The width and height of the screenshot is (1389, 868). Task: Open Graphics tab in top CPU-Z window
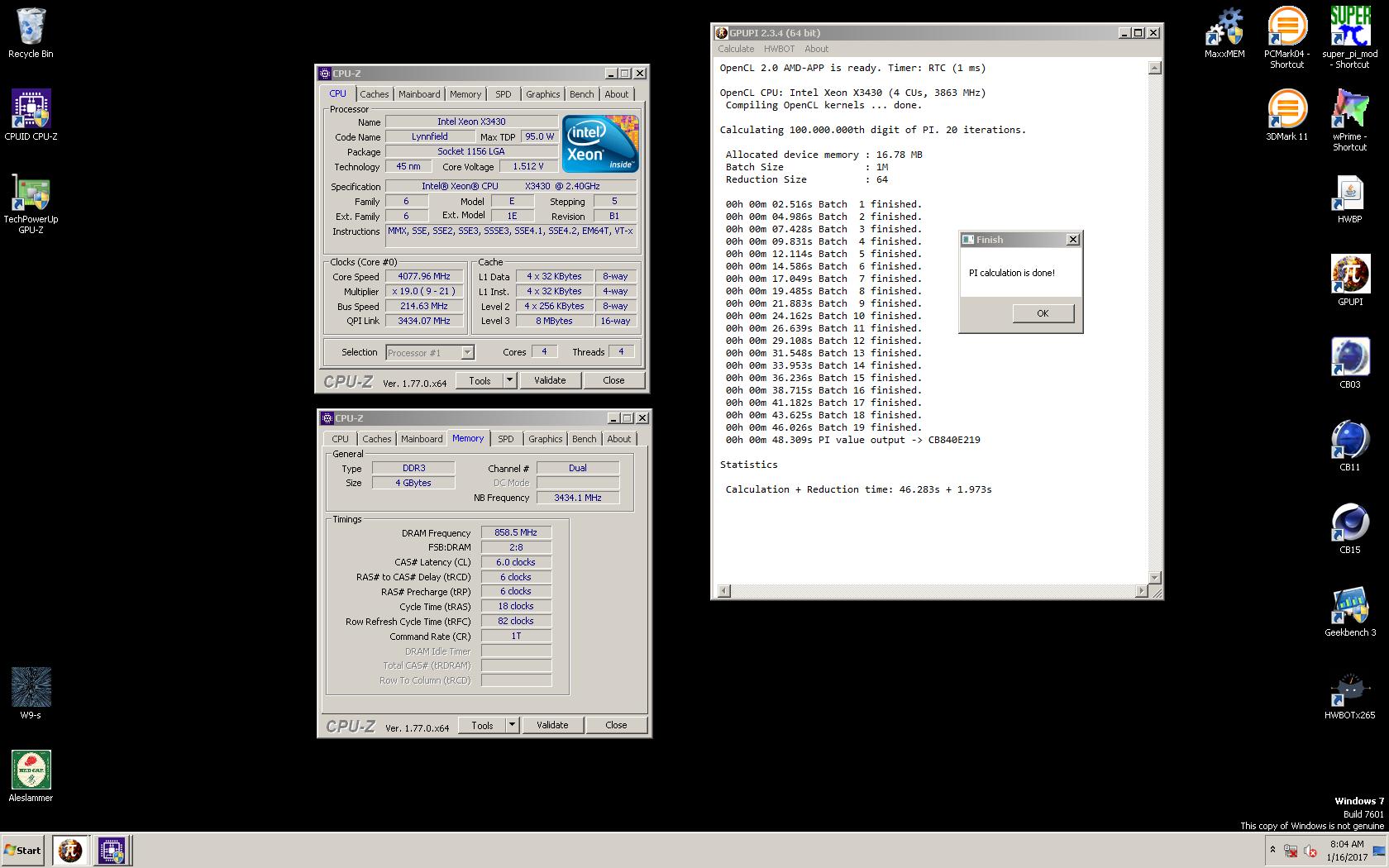[543, 94]
